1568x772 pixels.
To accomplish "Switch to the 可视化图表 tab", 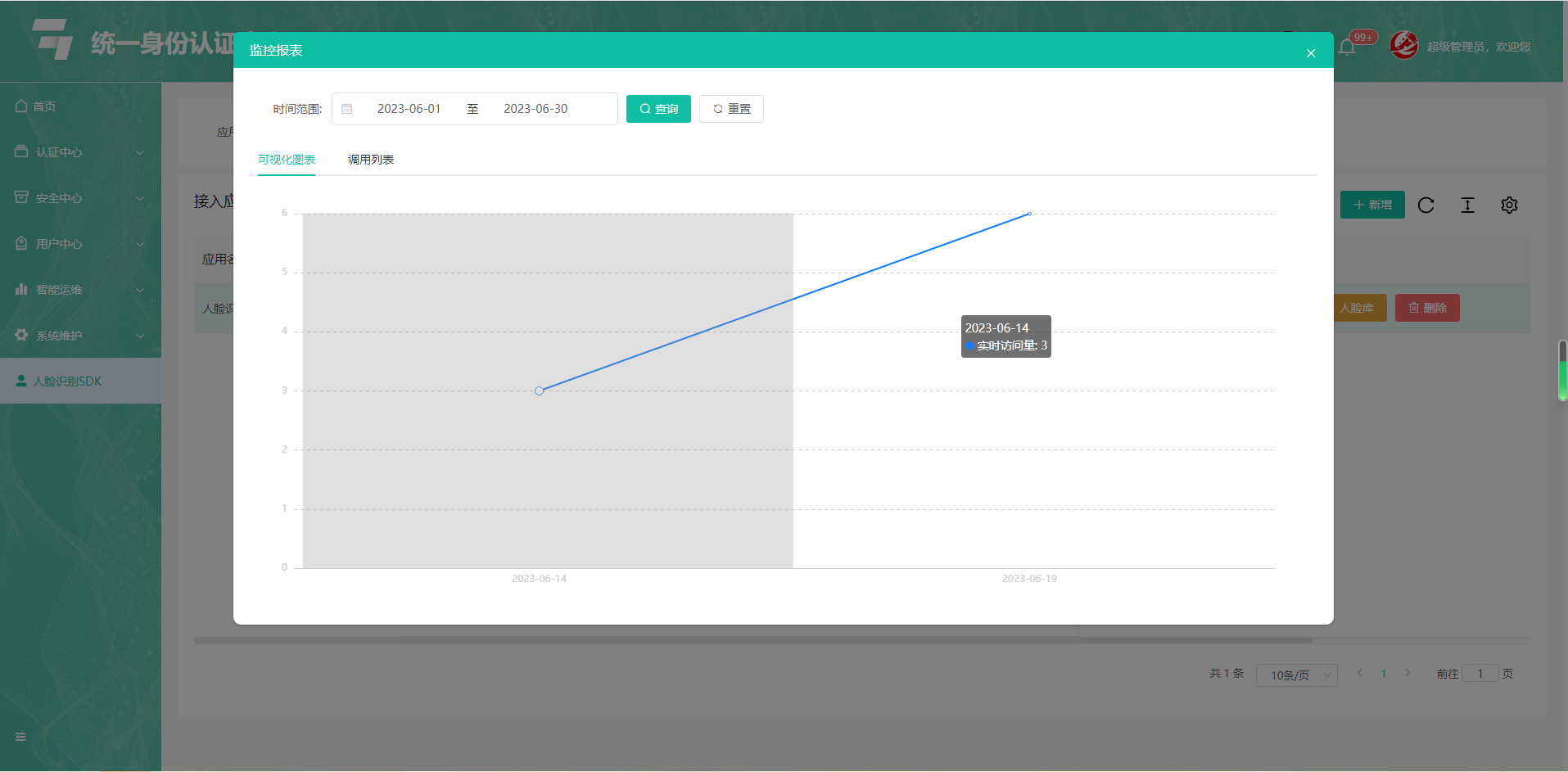I will click(x=287, y=160).
